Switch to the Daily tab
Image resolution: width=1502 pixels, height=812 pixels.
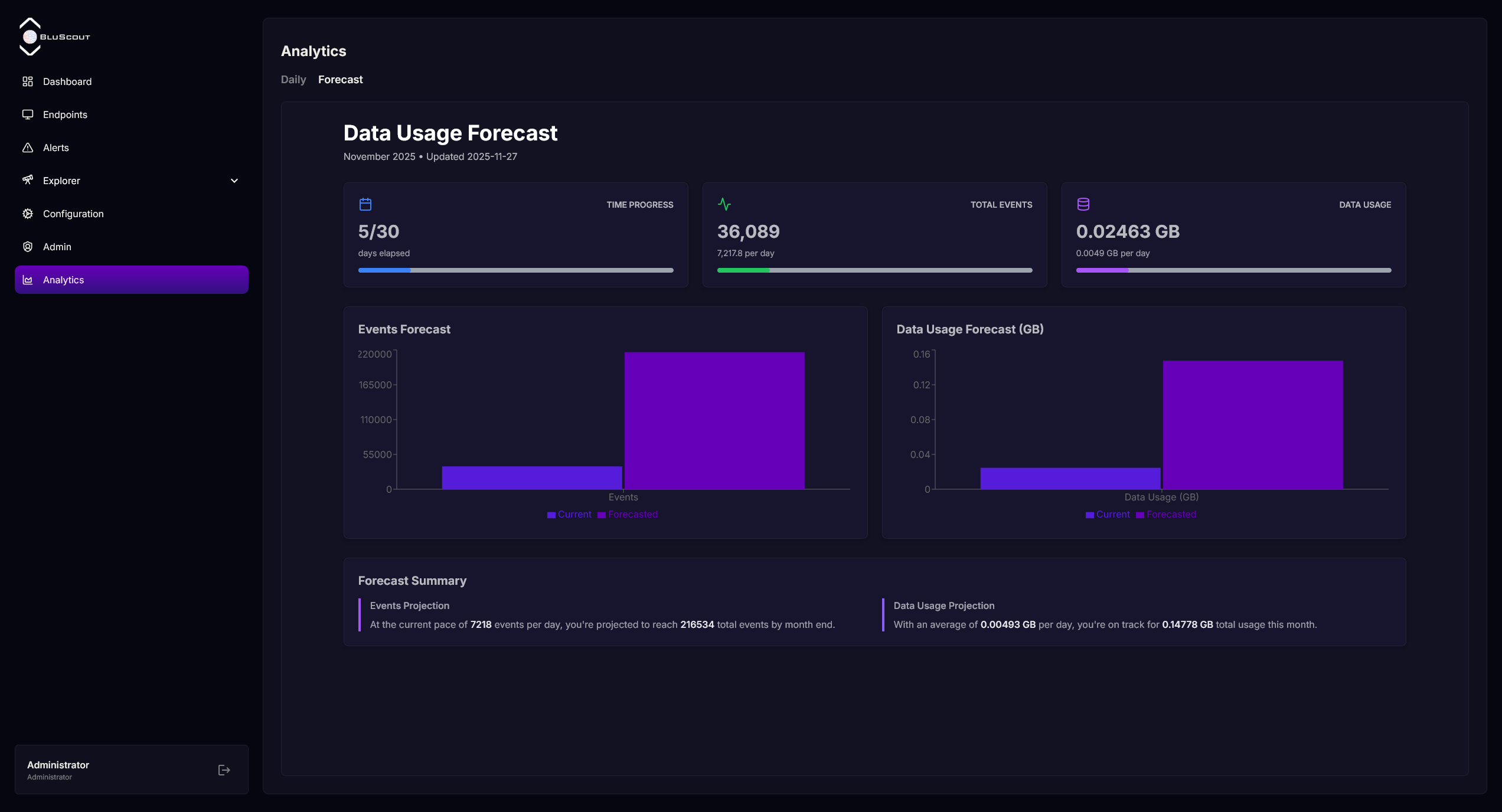point(293,80)
